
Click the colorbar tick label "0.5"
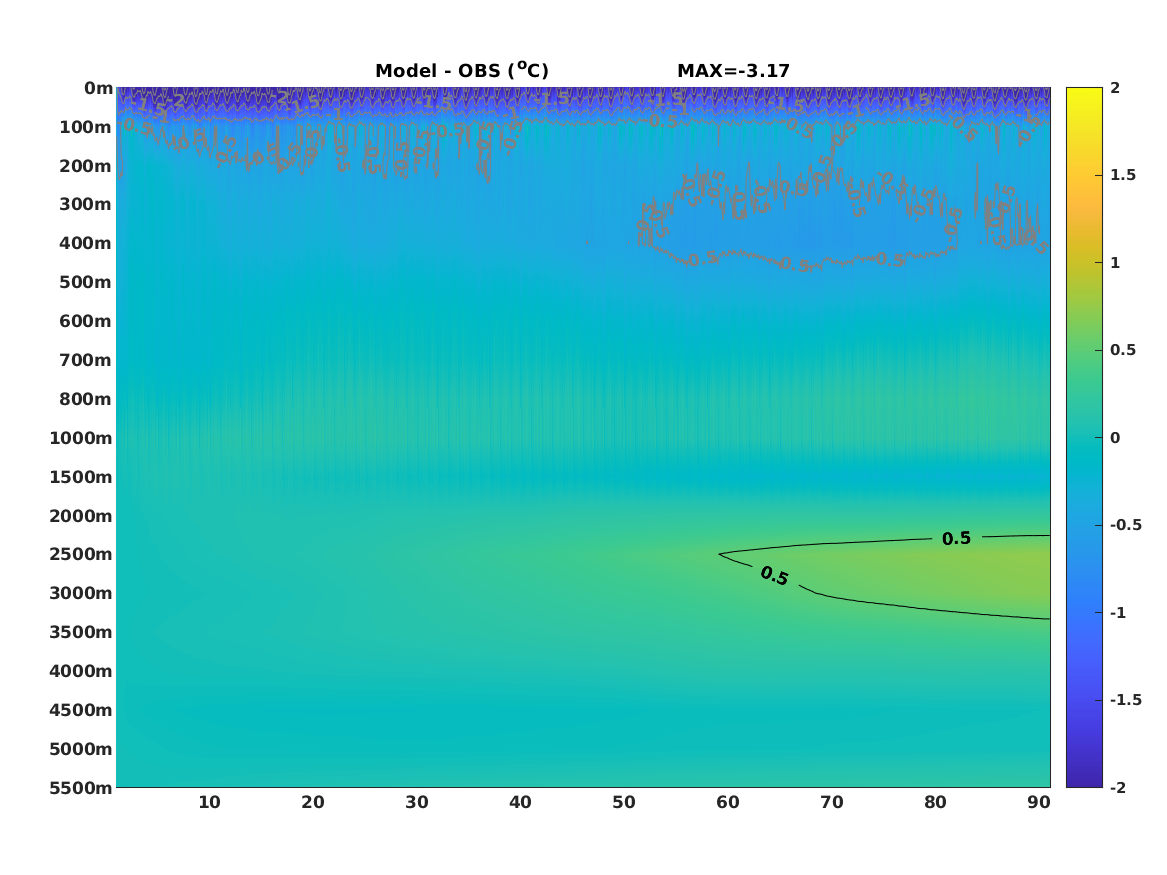click(1123, 350)
